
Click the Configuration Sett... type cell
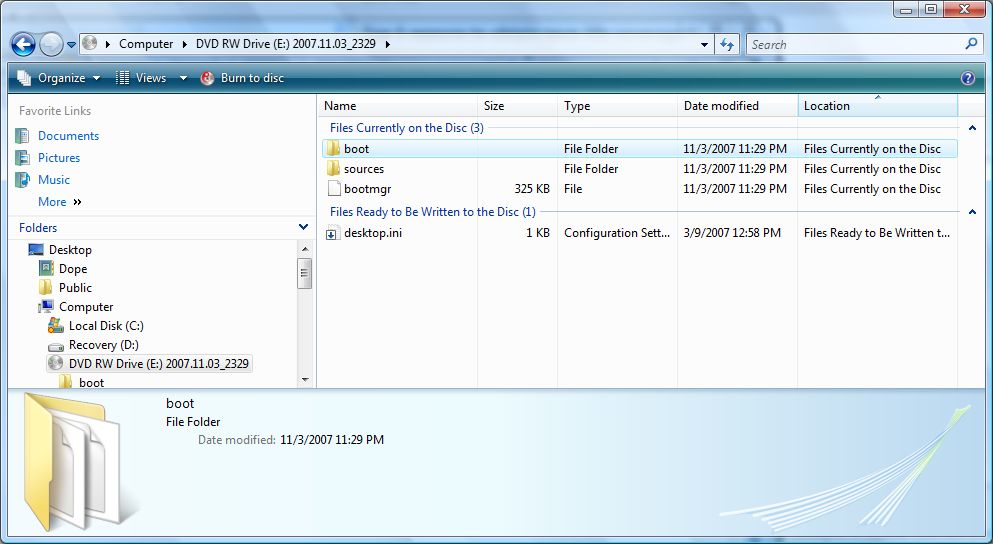click(x=617, y=233)
